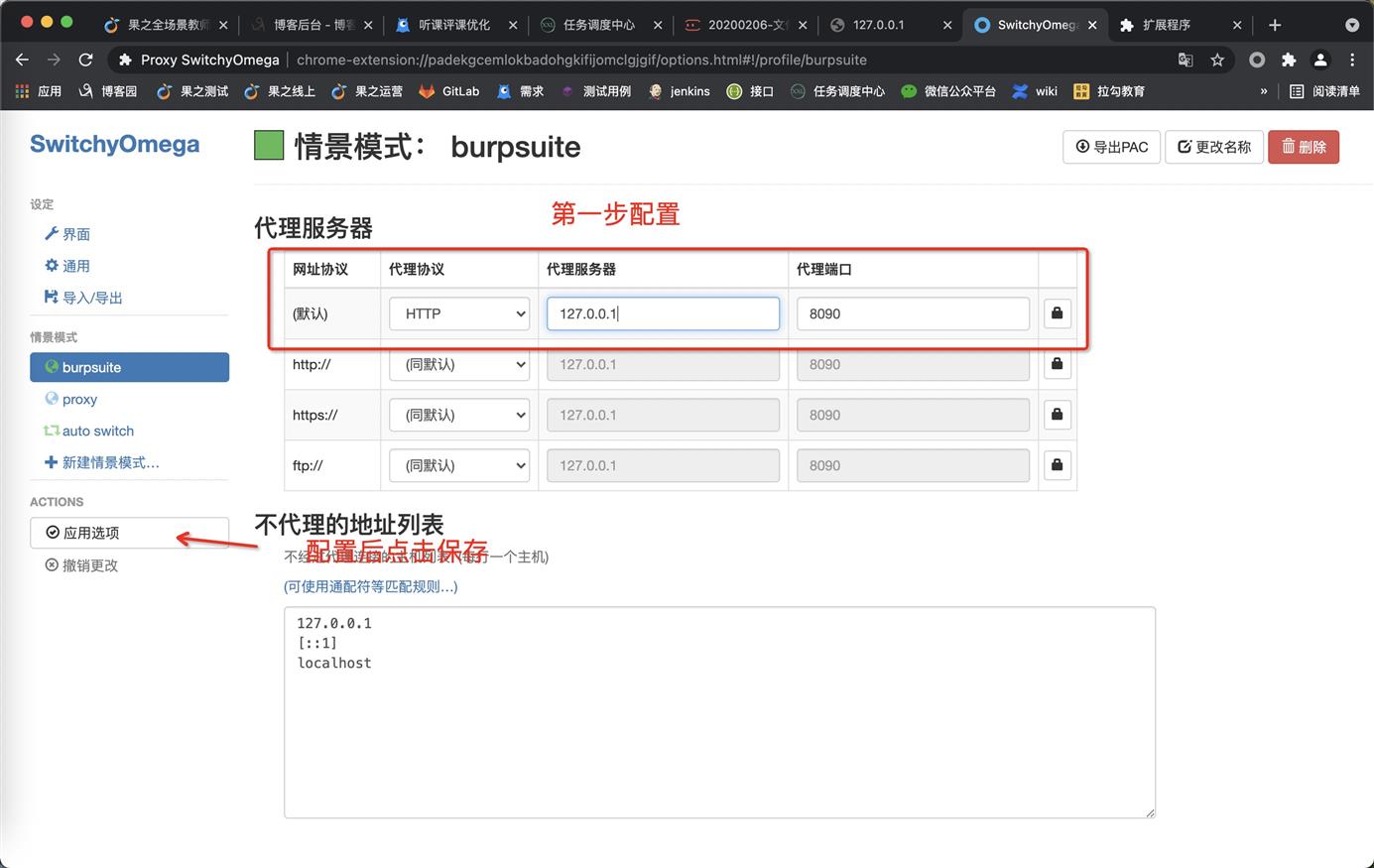Open 界面 settings in sidebar
This screenshot has width=1374, height=868.
pos(67,234)
